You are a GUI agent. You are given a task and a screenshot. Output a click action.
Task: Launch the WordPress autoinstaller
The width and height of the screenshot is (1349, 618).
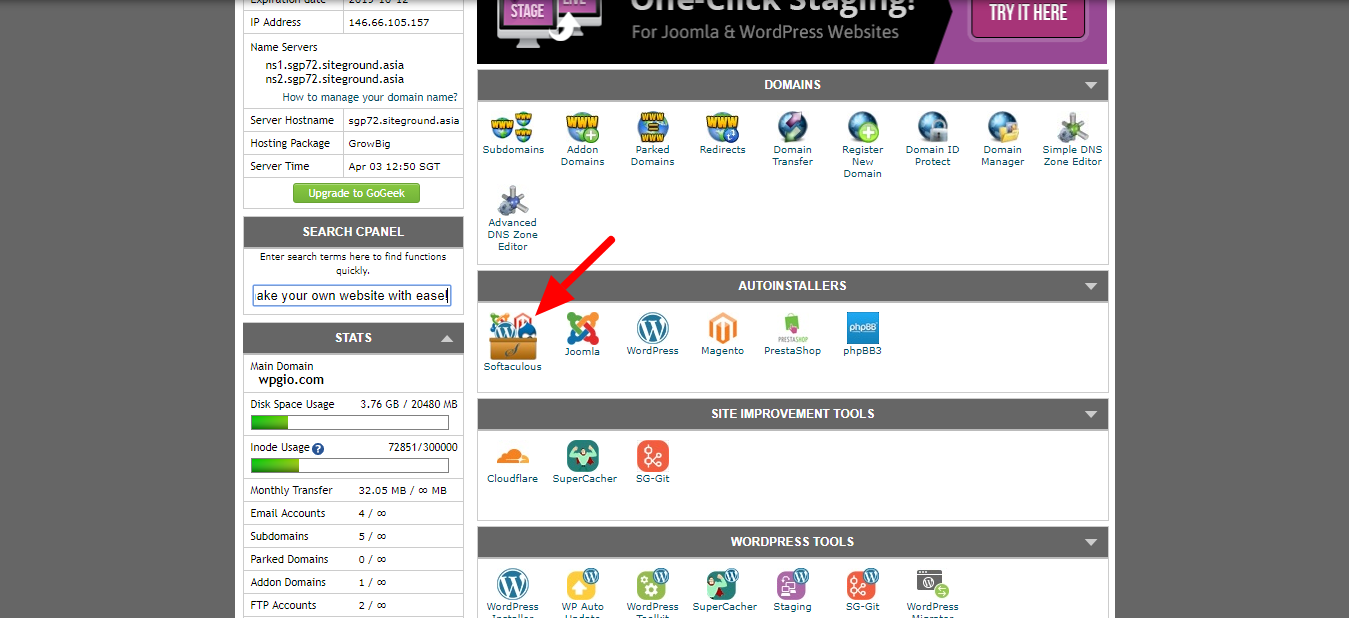click(653, 328)
